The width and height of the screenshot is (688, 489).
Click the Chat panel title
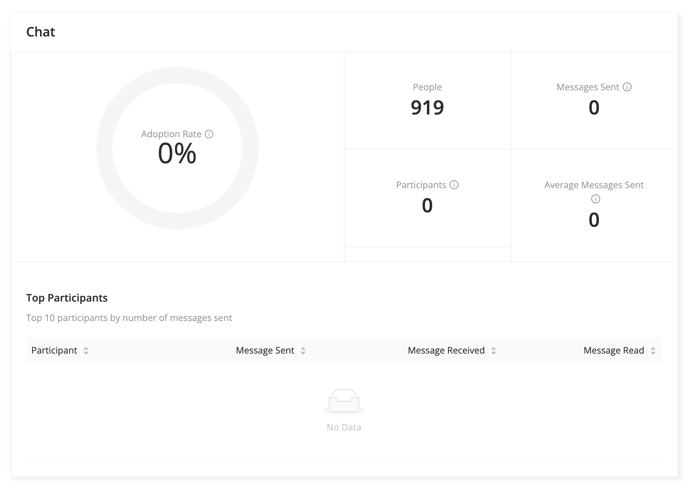(41, 32)
